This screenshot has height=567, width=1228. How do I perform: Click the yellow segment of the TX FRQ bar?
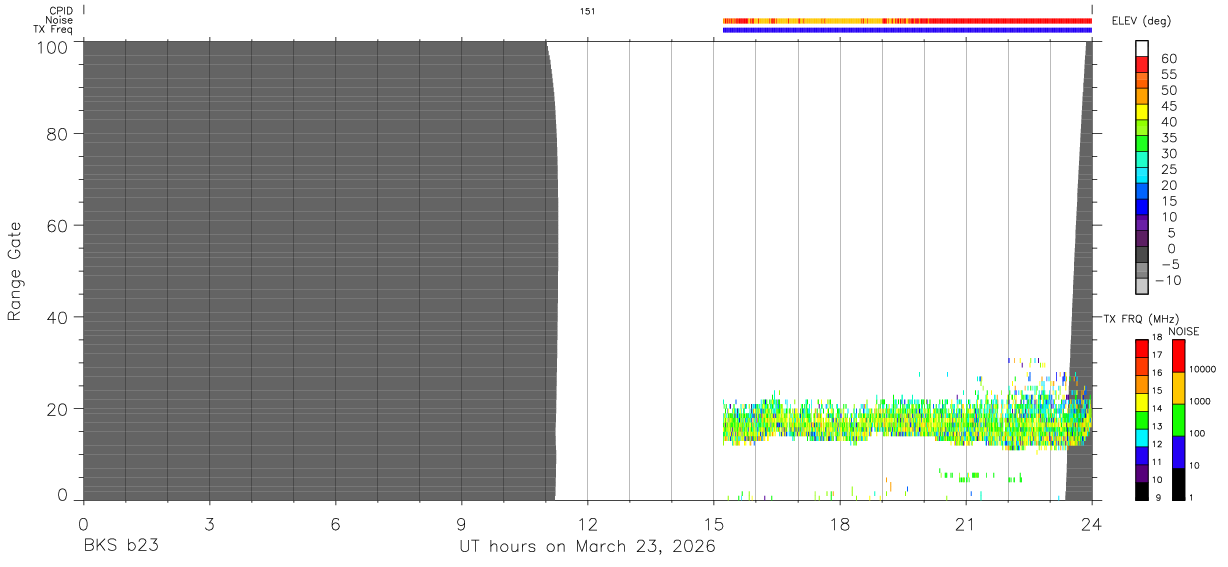[1141, 402]
